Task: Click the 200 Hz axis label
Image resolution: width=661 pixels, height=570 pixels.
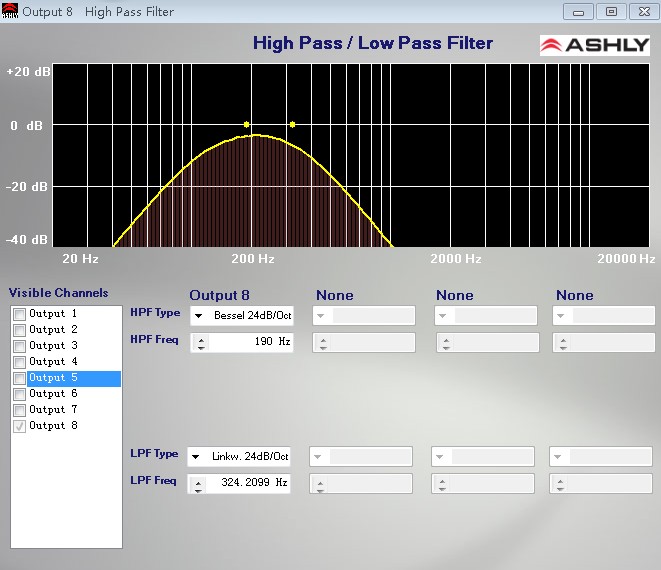Action: pyautogui.click(x=253, y=258)
